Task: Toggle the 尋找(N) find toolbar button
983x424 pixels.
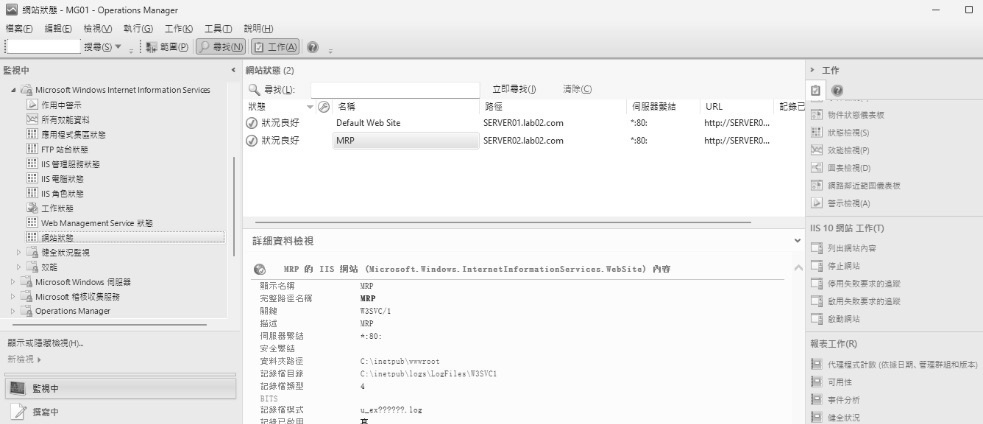Action: coord(221,47)
